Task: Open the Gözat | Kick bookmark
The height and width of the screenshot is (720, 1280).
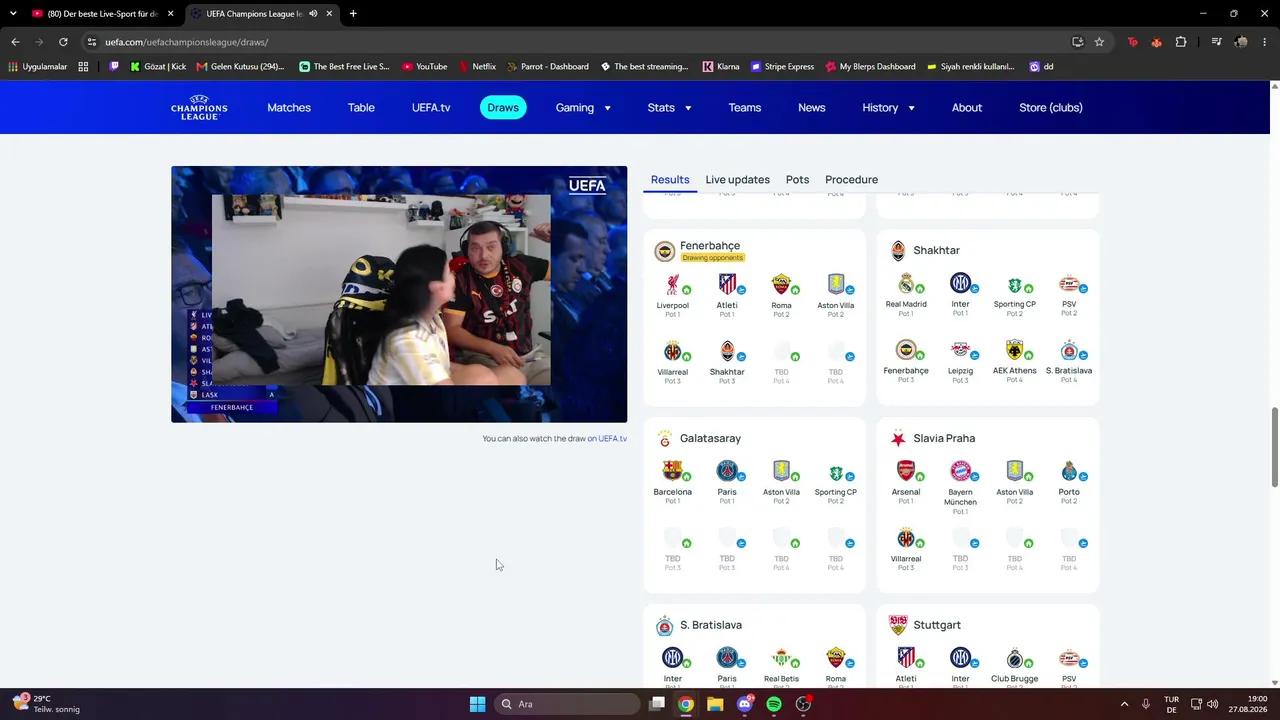Action: click(x=158, y=67)
